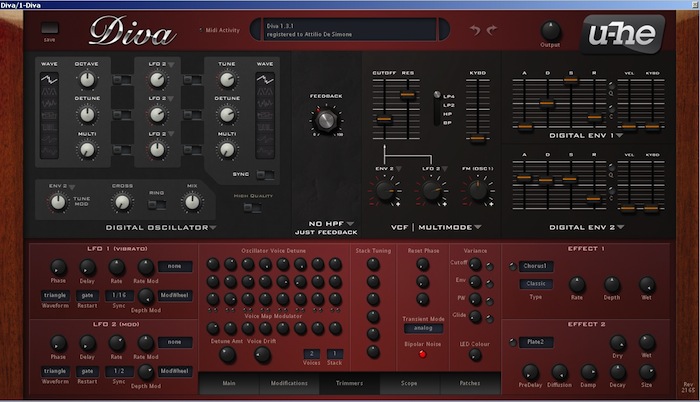Image resolution: width=700 pixels, height=402 pixels.
Task: Click the save button icon
Action: [x=50, y=29]
